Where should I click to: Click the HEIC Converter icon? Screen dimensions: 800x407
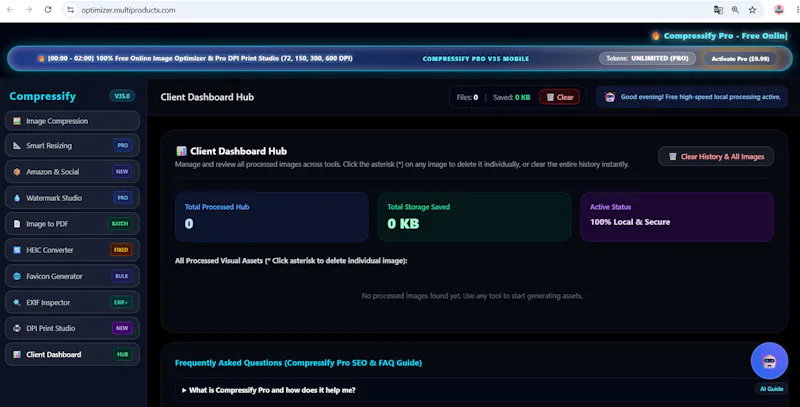click(17, 250)
